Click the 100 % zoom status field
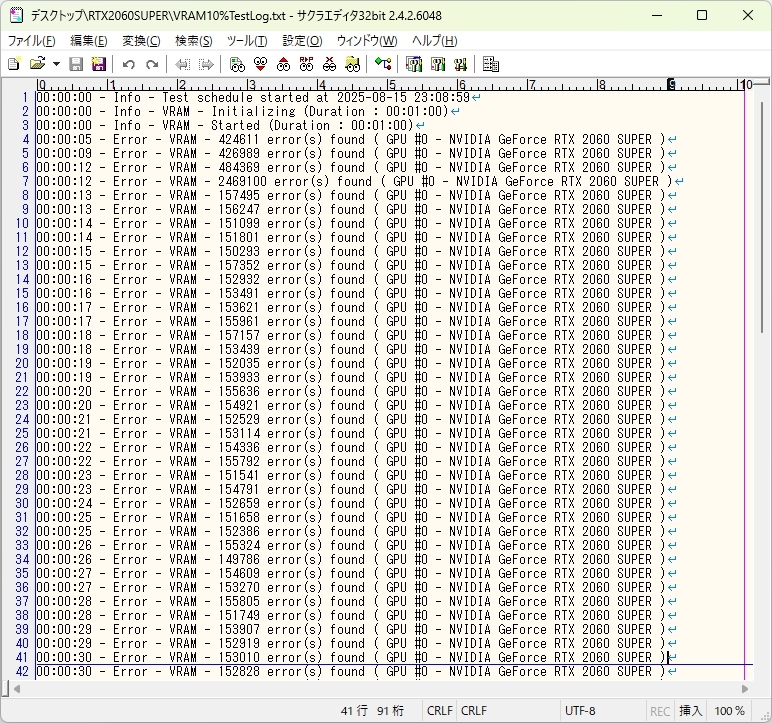This screenshot has width=772, height=723. point(730,711)
